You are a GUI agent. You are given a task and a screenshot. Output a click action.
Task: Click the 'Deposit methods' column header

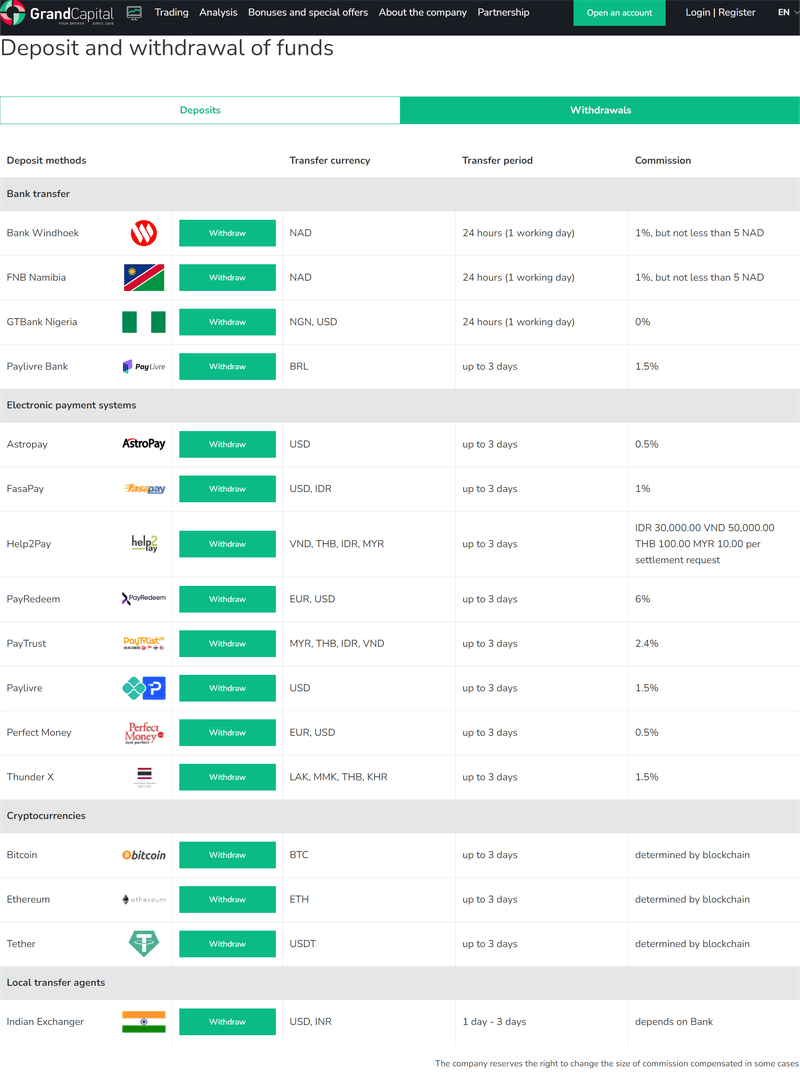tap(46, 161)
